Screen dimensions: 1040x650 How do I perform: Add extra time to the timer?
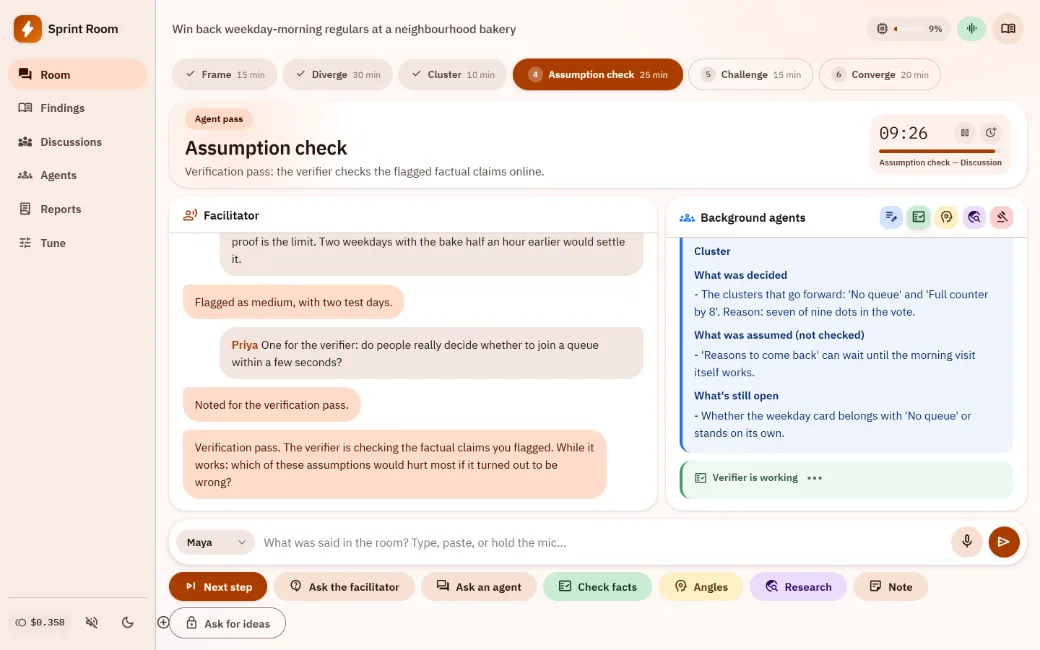tap(990, 133)
